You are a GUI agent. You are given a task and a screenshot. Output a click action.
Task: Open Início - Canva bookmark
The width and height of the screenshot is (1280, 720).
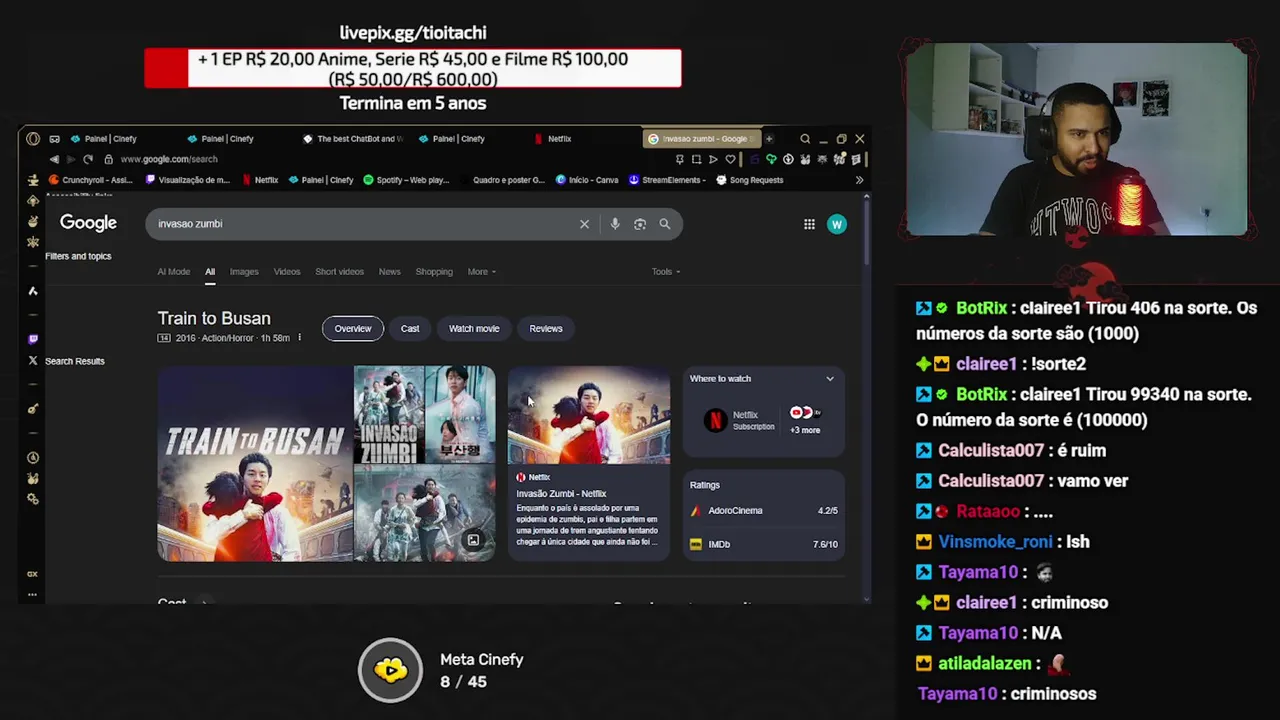pyautogui.click(x=587, y=180)
